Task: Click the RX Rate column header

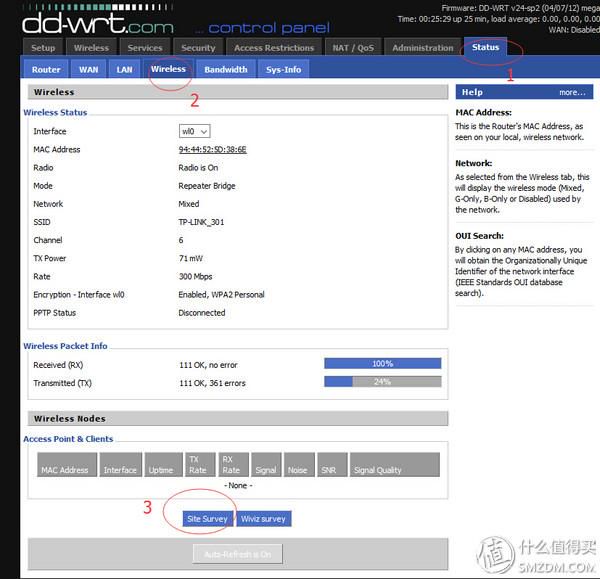Action: pos(233,465)
